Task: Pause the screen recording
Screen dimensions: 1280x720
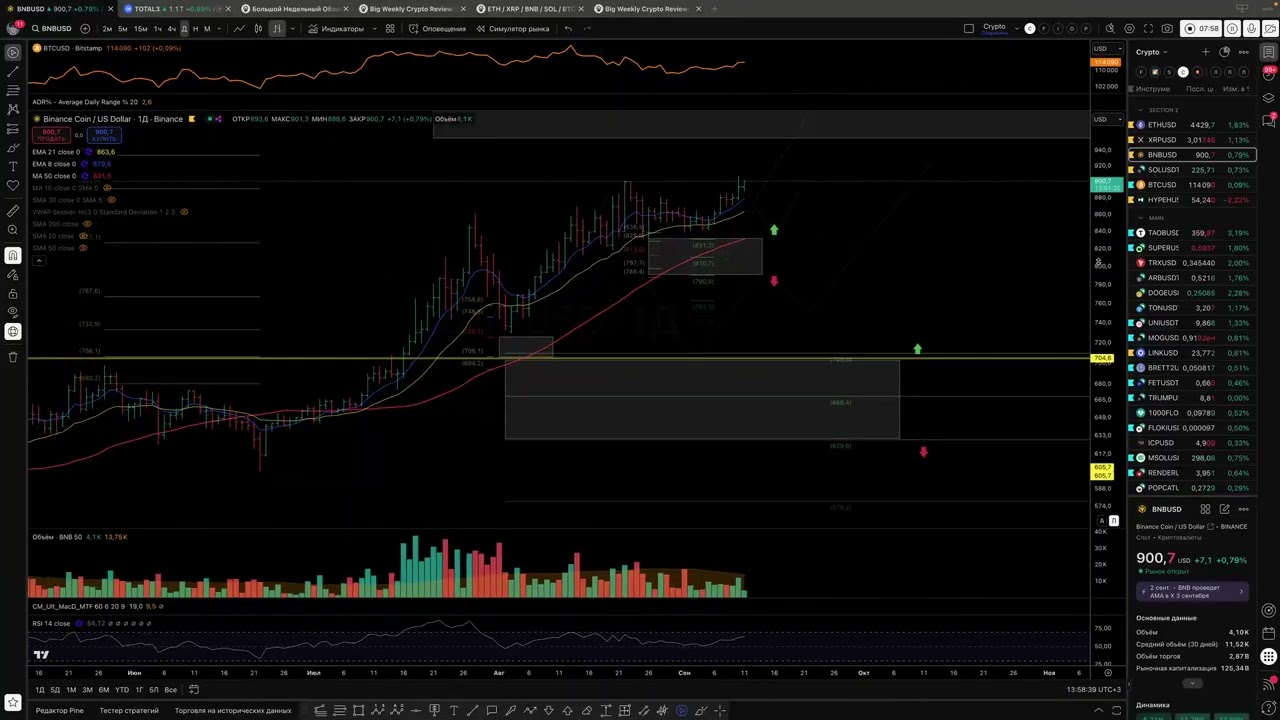Action: point(1233,29)
